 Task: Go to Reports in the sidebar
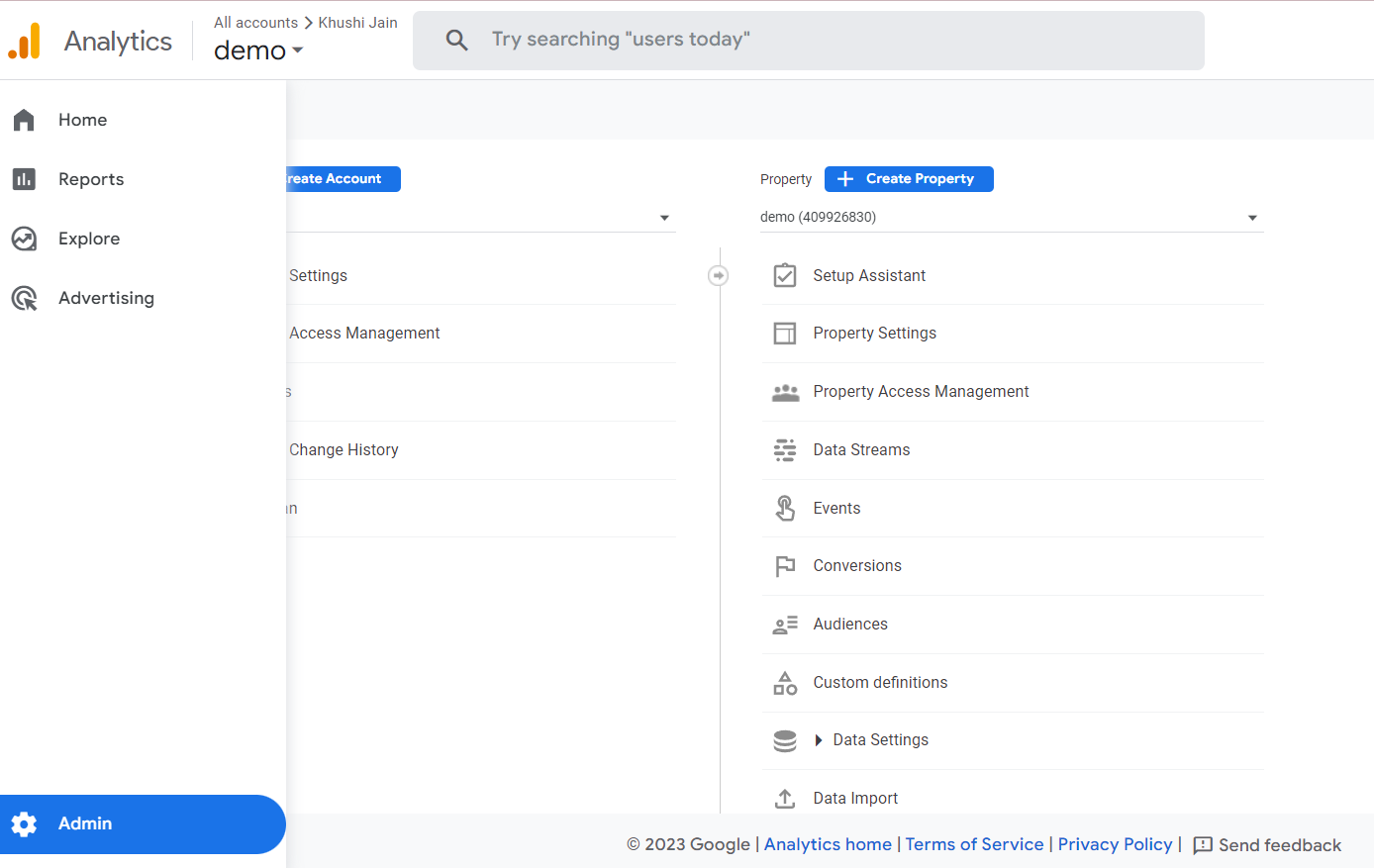click(x=91, y=179)
